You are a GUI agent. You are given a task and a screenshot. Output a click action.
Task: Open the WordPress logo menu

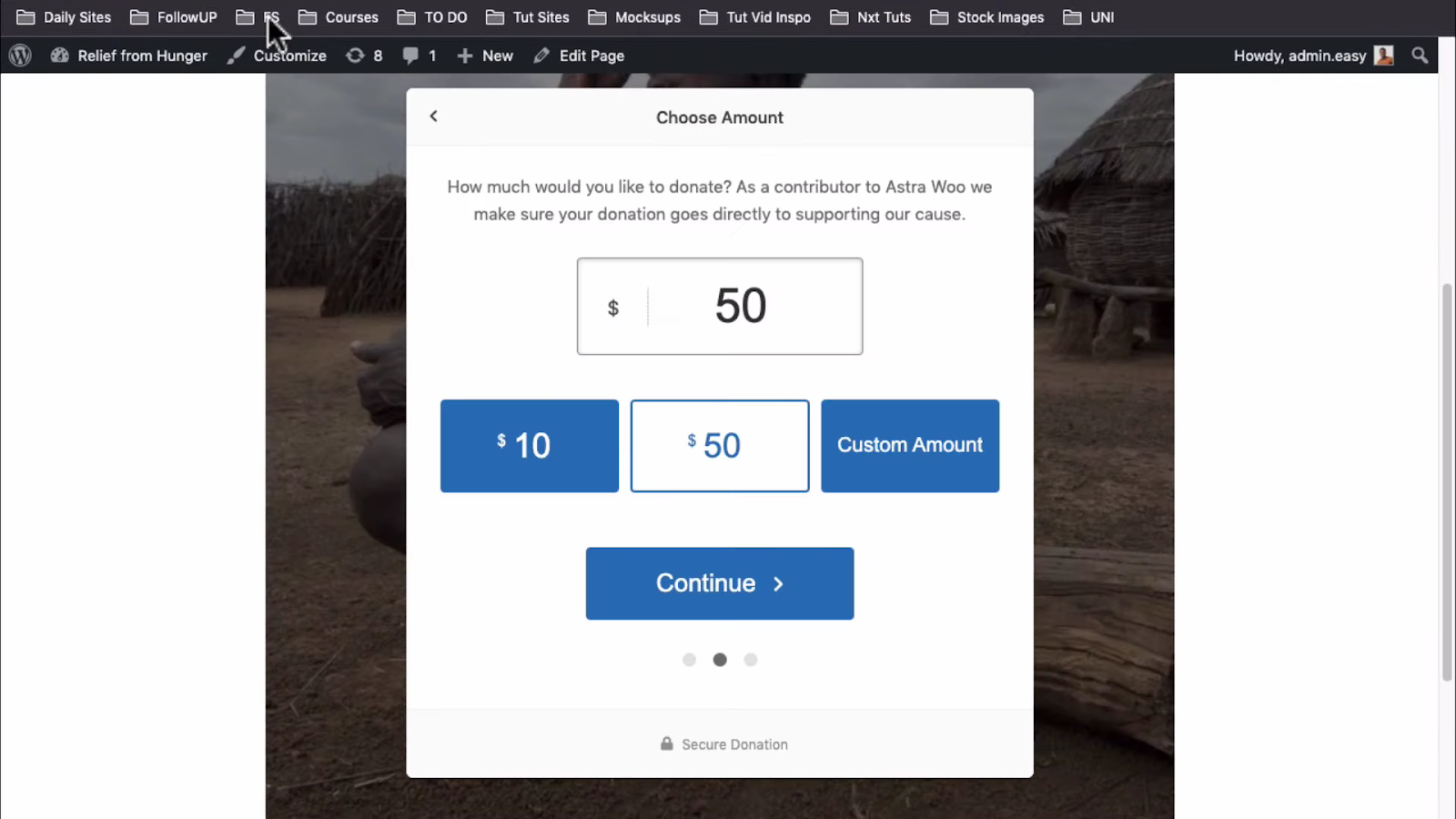click(20, 56)
